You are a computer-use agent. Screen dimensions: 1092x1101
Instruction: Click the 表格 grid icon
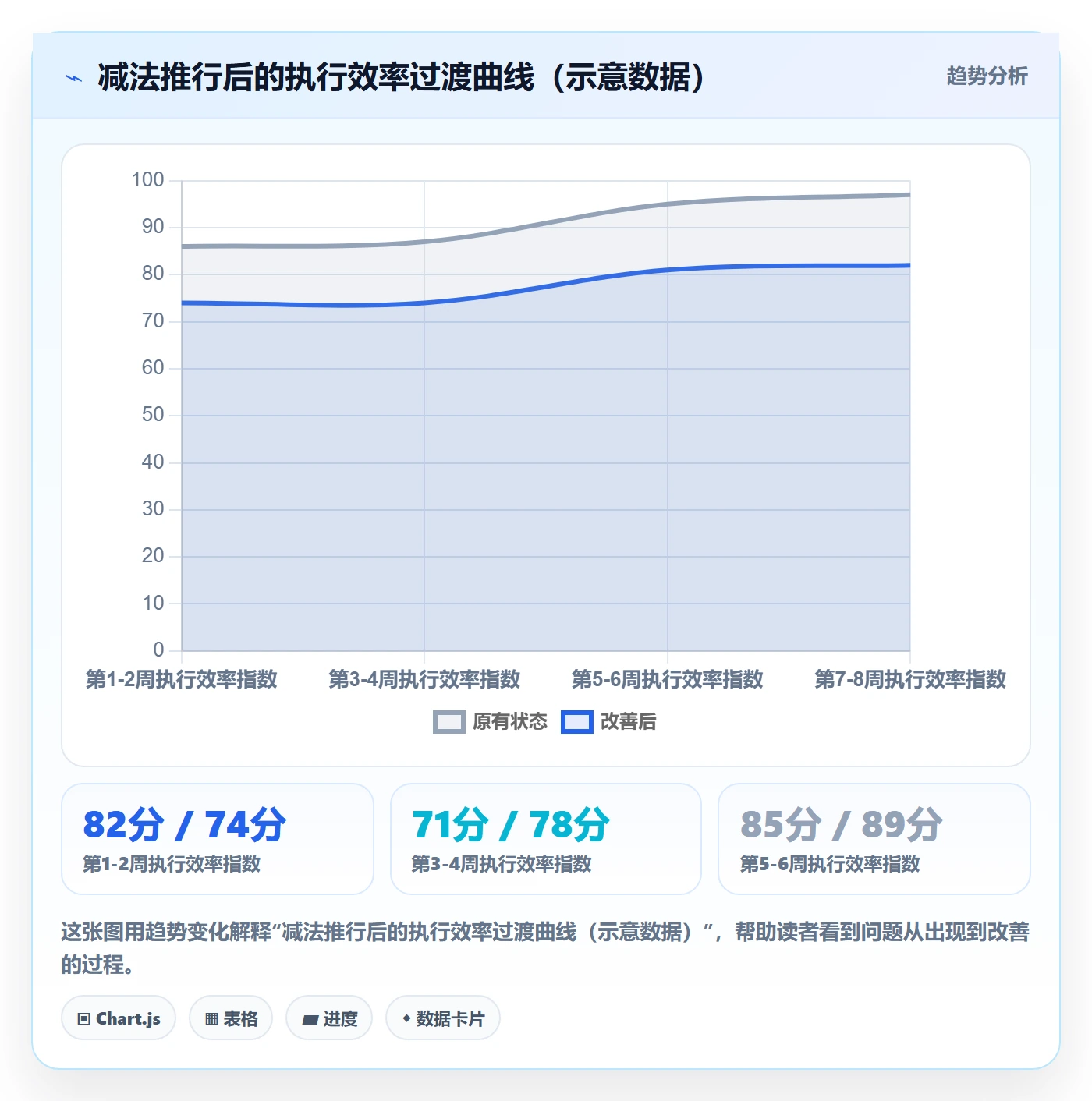(211, 1019)
